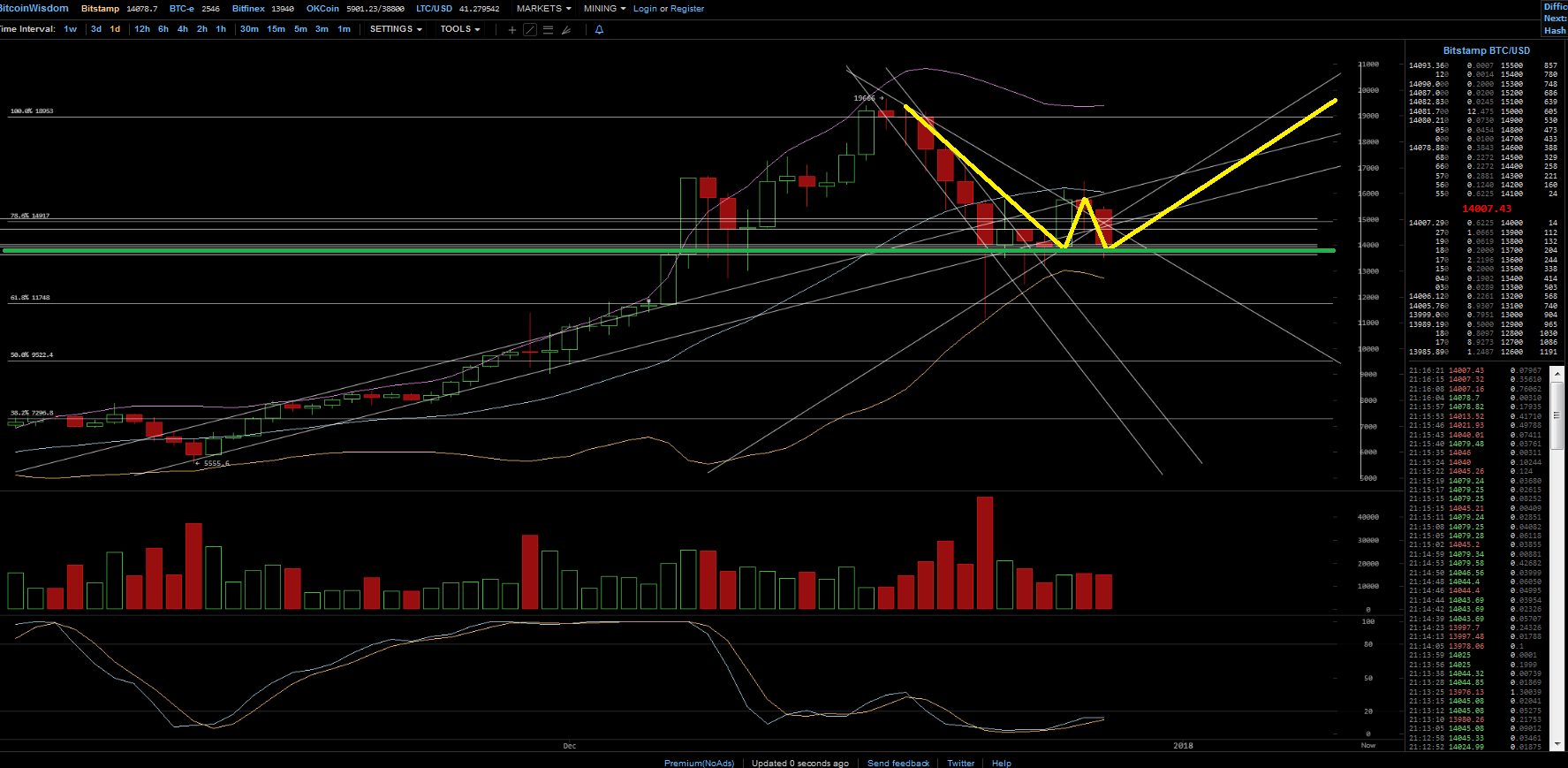1568x768 pixels.
Task: Click the Now label on time axis
Action: [1367, 745]
